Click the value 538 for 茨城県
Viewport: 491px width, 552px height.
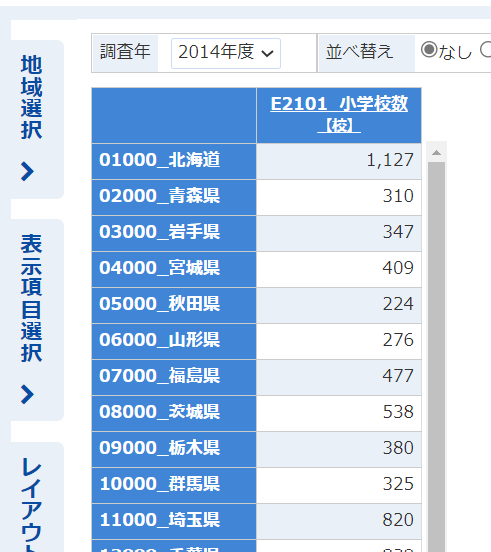tap(398, 412)
